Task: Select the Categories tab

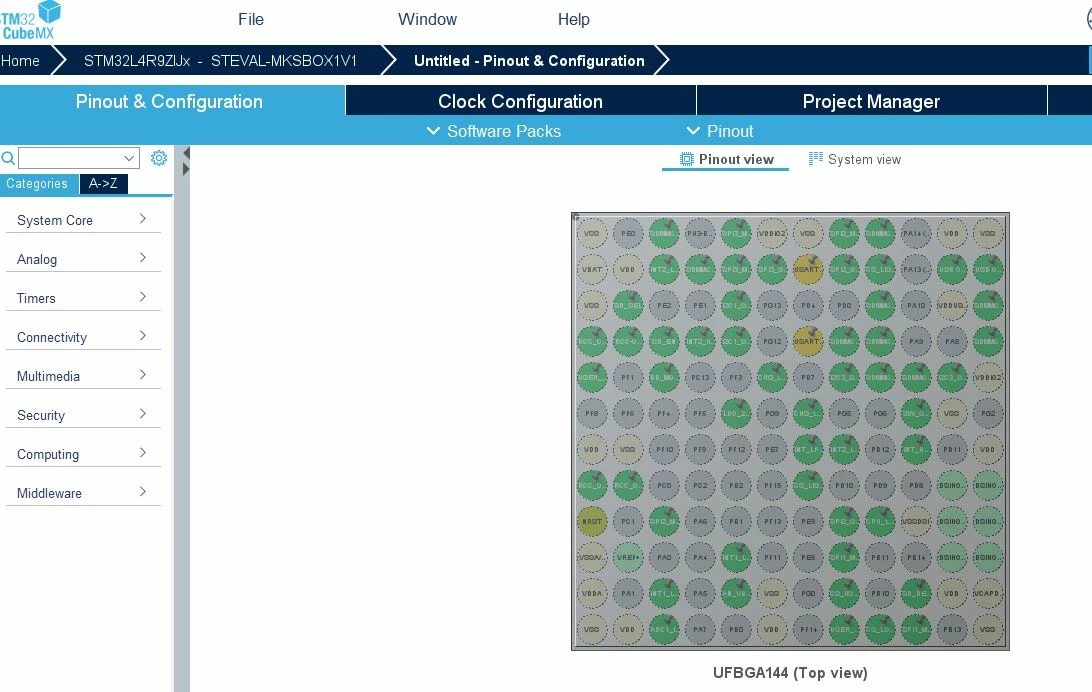Action: point(37,184)
